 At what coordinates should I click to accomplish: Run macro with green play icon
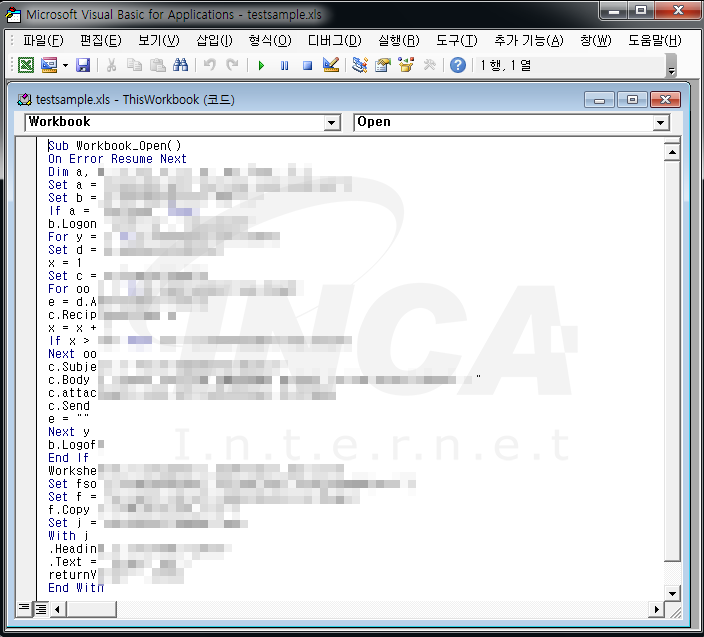pos(261,66)
